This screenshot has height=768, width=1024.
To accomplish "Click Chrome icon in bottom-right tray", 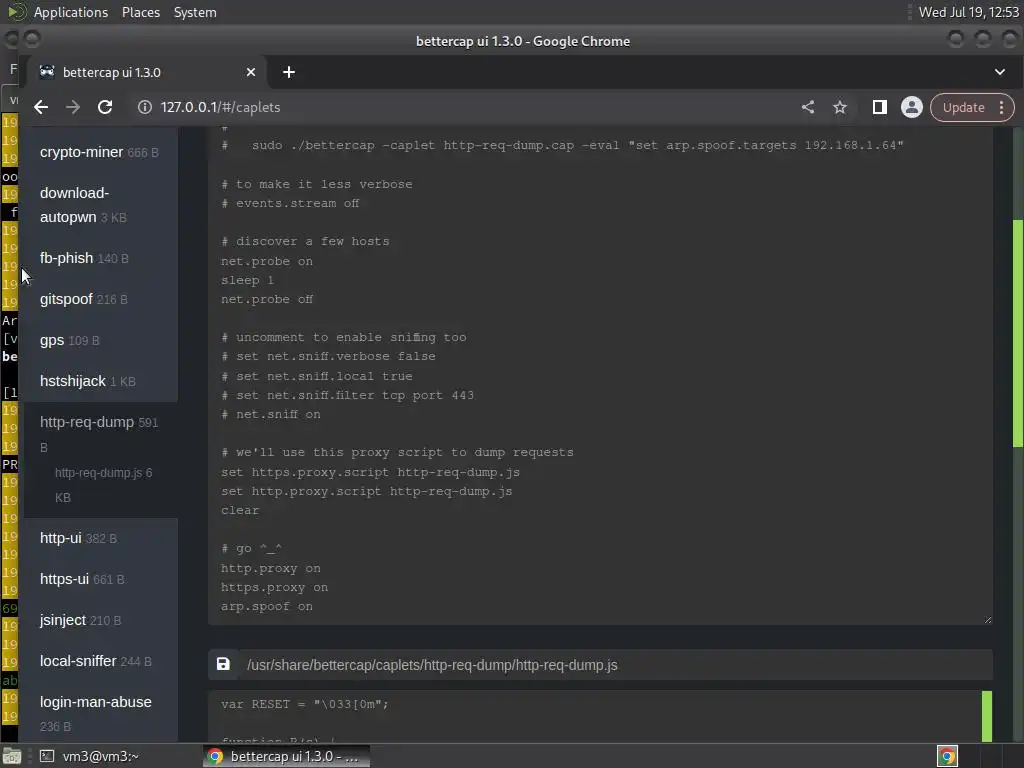I will point(947,756).
